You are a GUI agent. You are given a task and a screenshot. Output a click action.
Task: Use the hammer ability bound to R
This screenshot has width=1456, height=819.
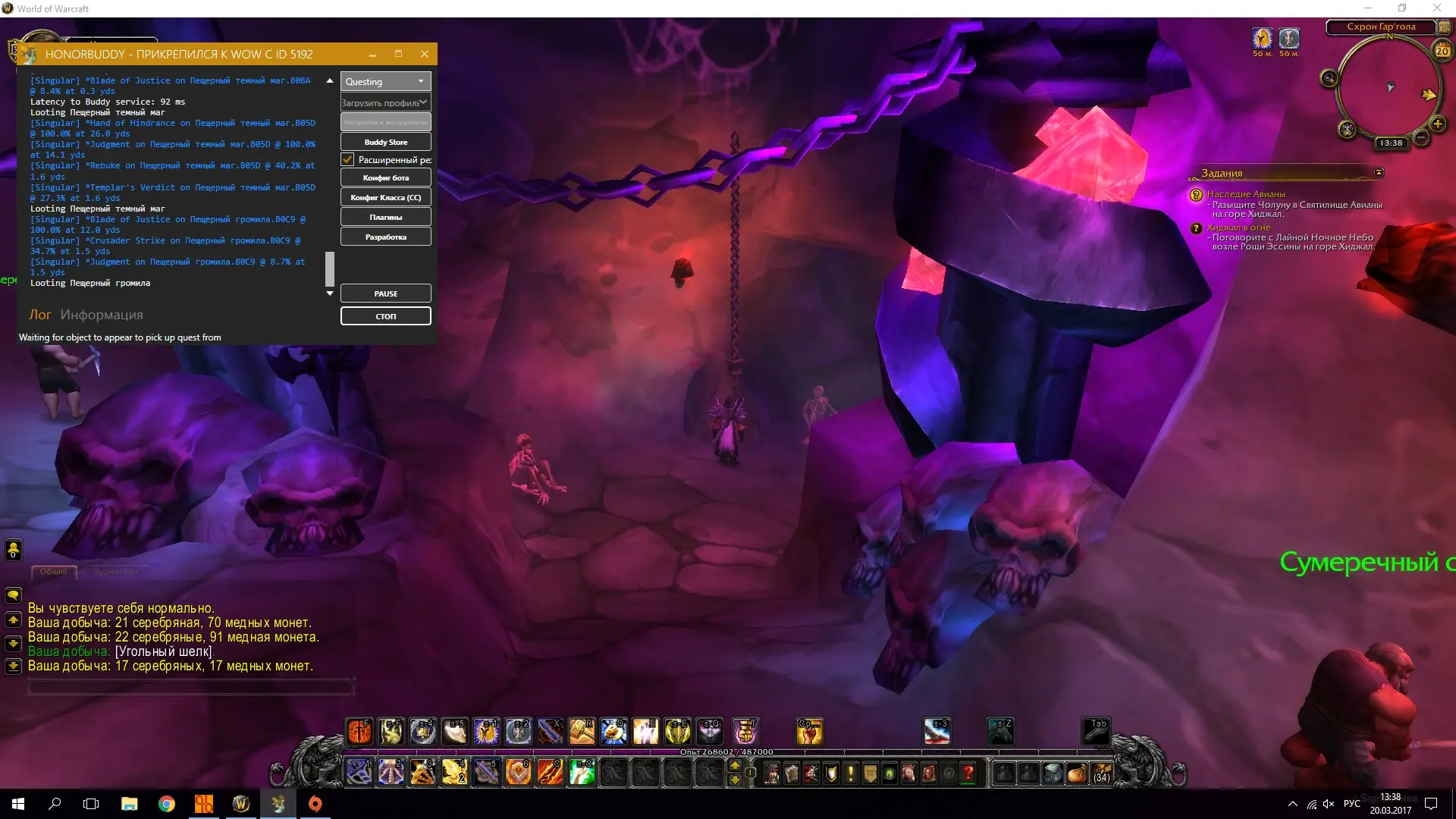[x=582, y=731]
